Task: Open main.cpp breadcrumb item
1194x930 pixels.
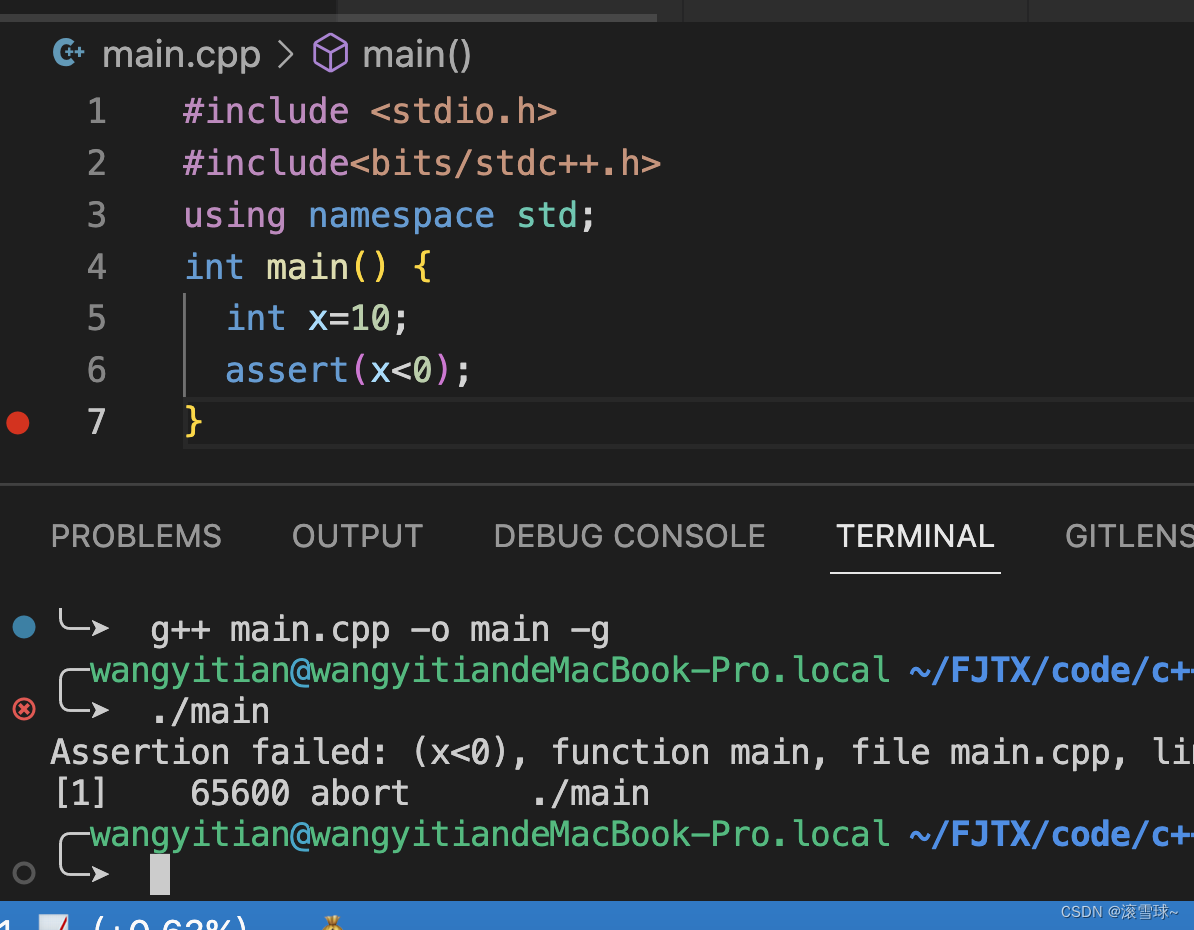Action: 181,55
